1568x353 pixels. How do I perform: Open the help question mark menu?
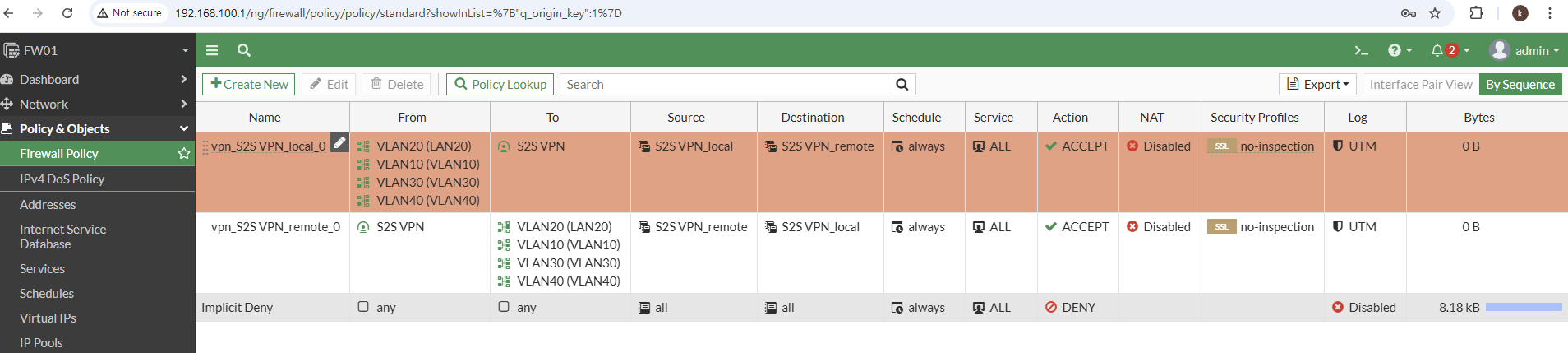pyautogui.click(x=1400, y=50)
